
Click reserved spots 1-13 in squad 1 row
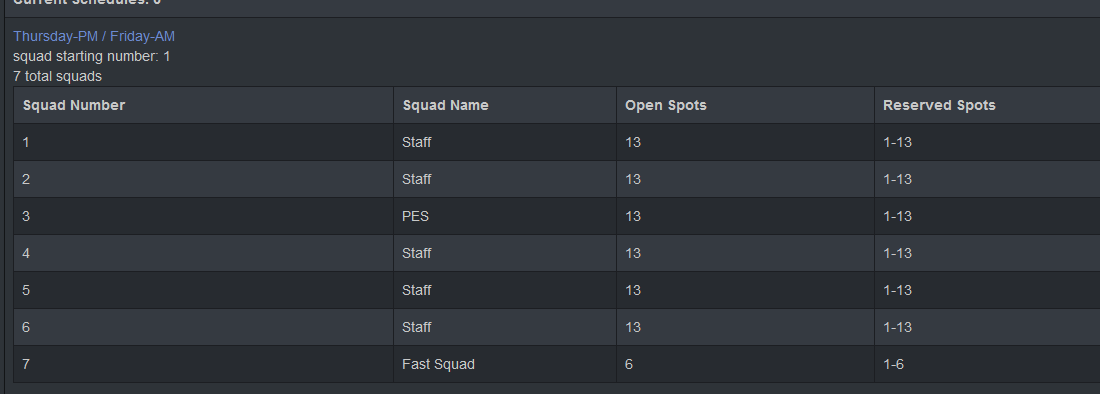pos(987,142)
